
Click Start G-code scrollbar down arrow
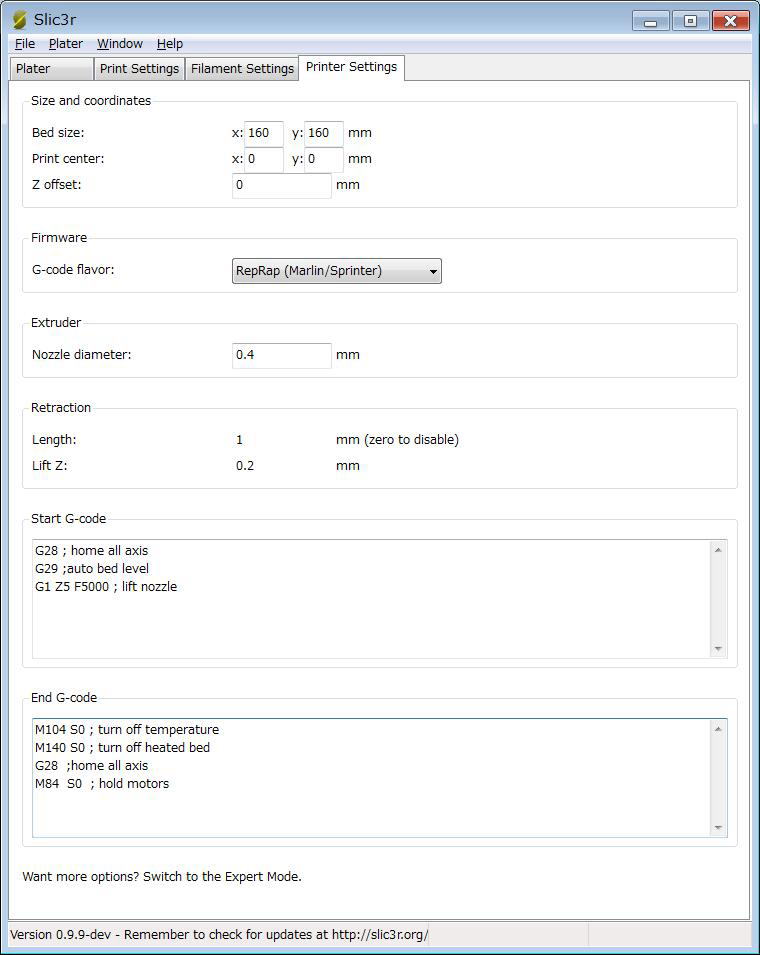(719, 649)
